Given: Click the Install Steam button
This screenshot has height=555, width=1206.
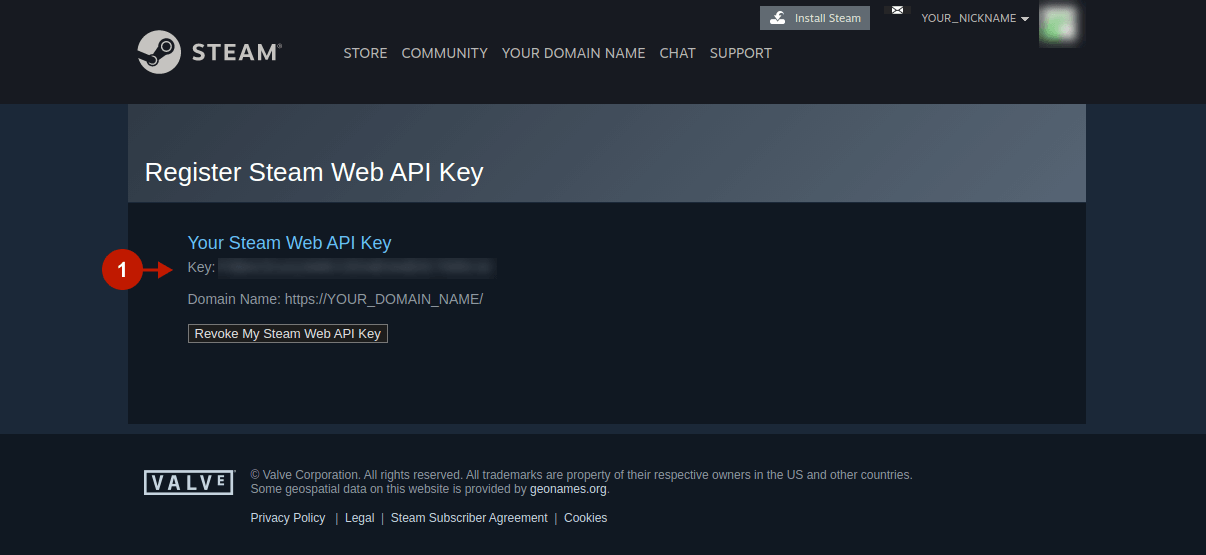Looking at the screenshot, I should (x=815, y=18).
